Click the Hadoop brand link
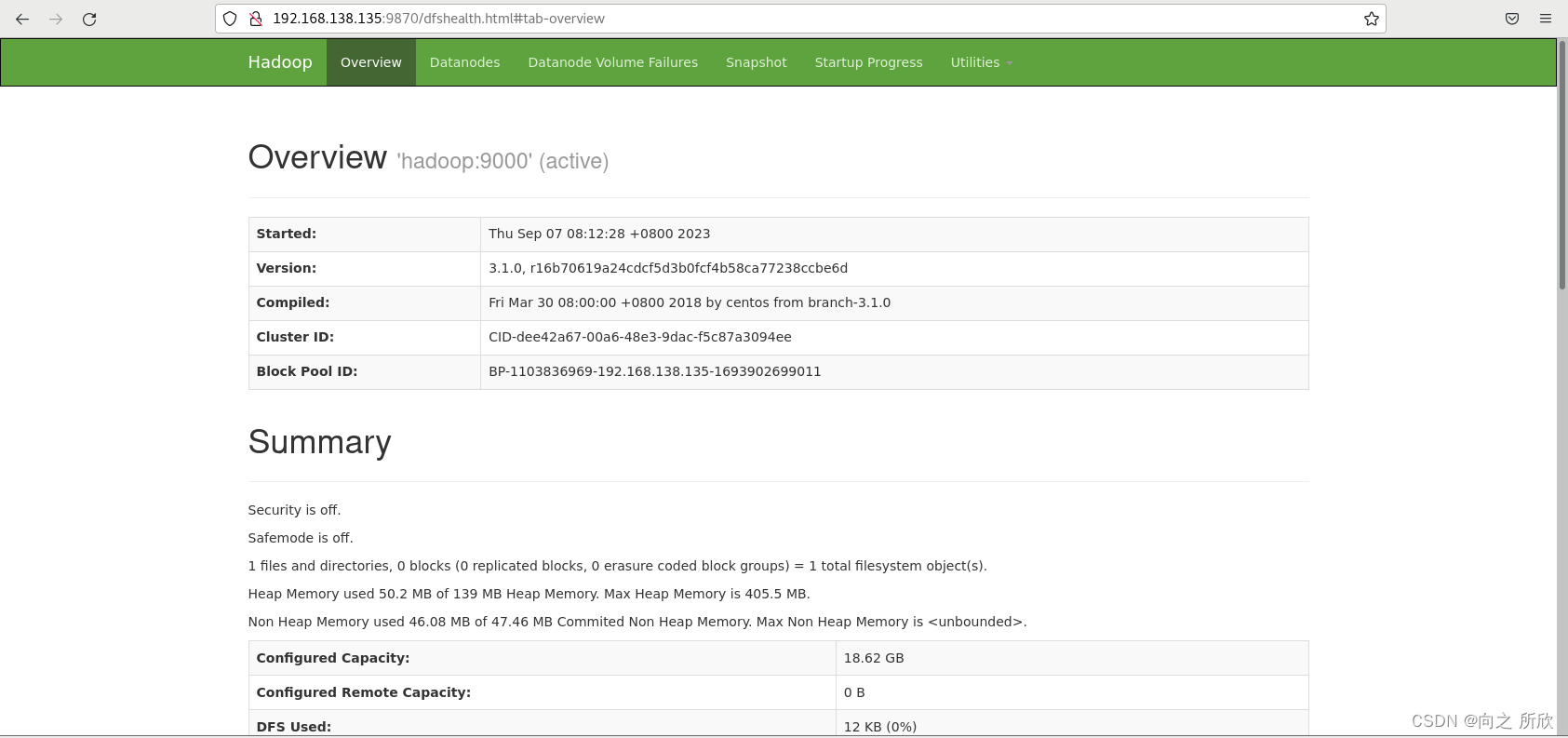This screenshot has width=1568, height=738. pyautogui.click(x=280, y=62)
